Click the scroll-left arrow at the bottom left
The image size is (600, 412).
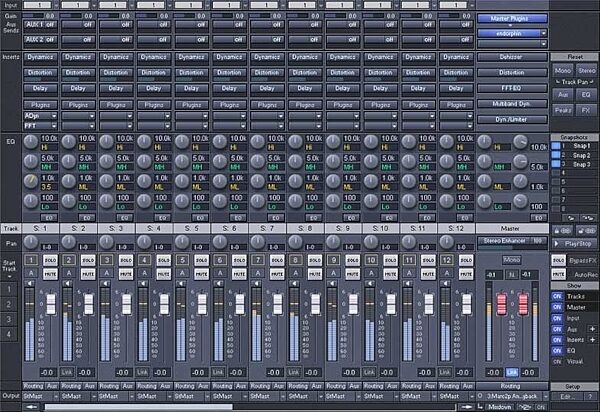[x=33, y=407]
